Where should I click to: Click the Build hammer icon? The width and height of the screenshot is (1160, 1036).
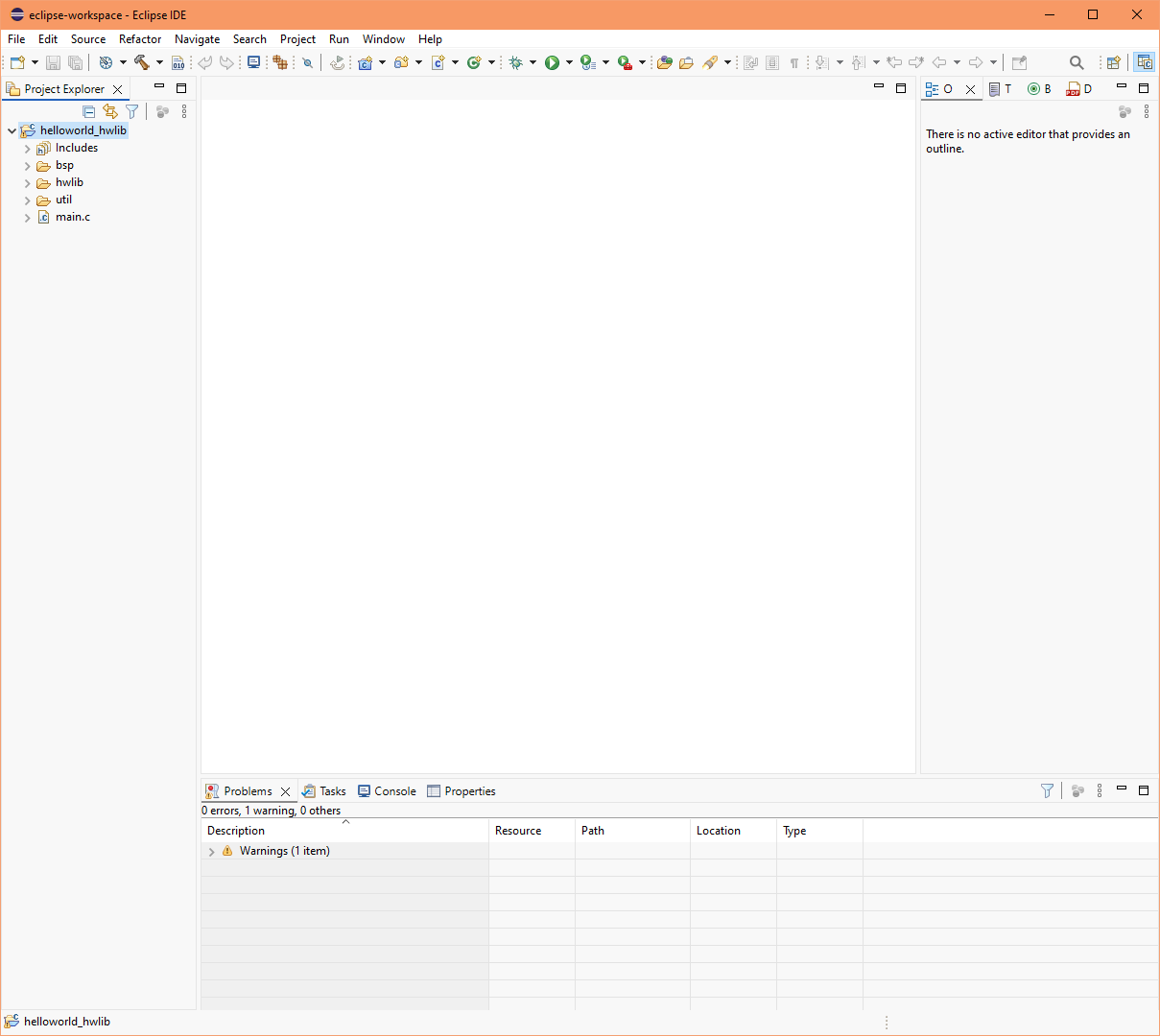[142, 62]
